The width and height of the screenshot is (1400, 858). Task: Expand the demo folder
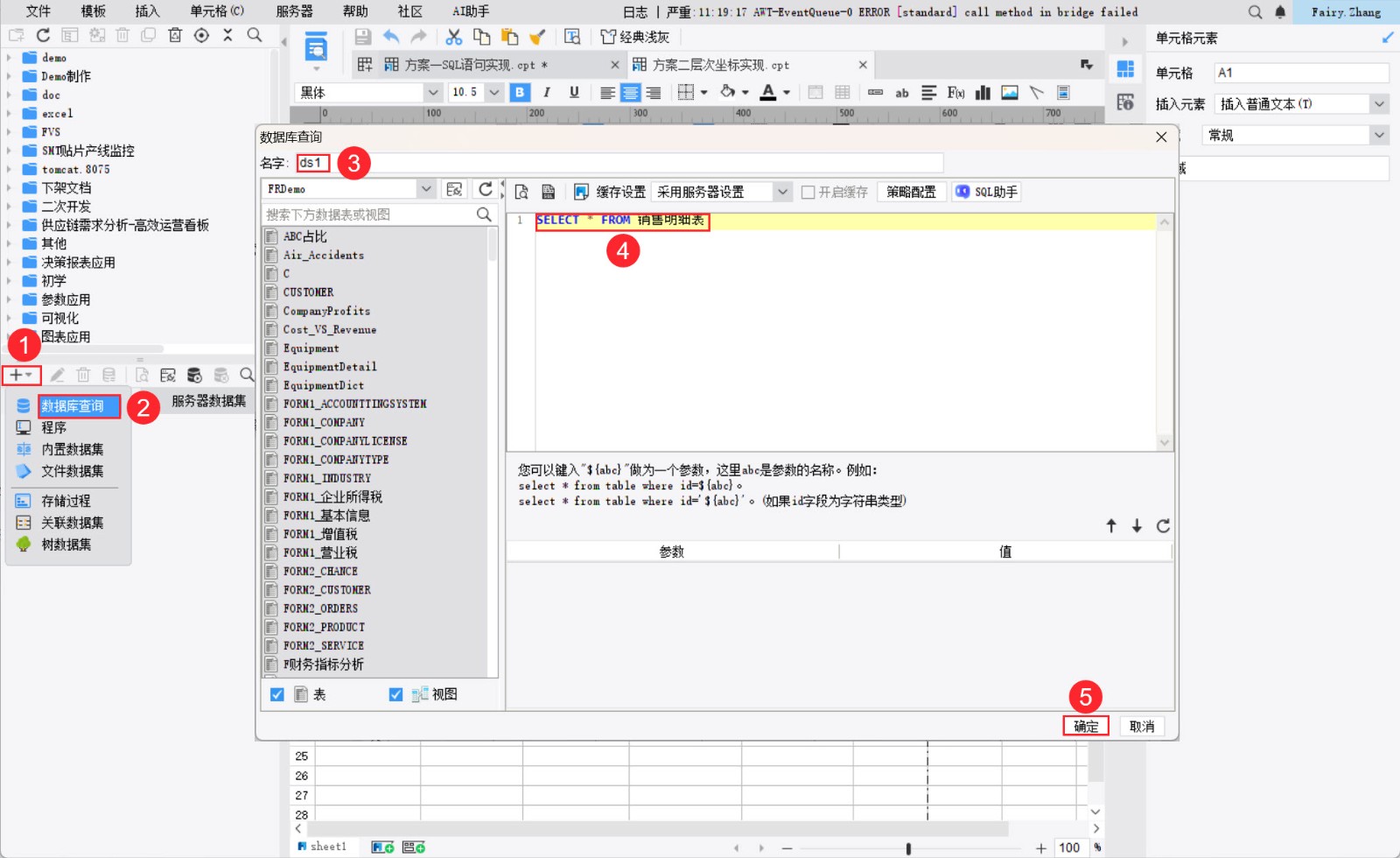[x=9, y=58]
